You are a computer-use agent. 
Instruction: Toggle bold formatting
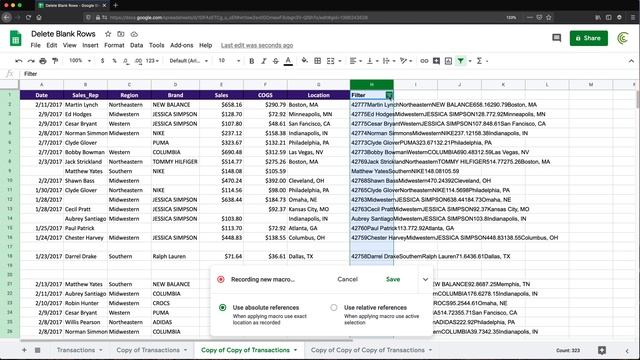pos(251,61)
